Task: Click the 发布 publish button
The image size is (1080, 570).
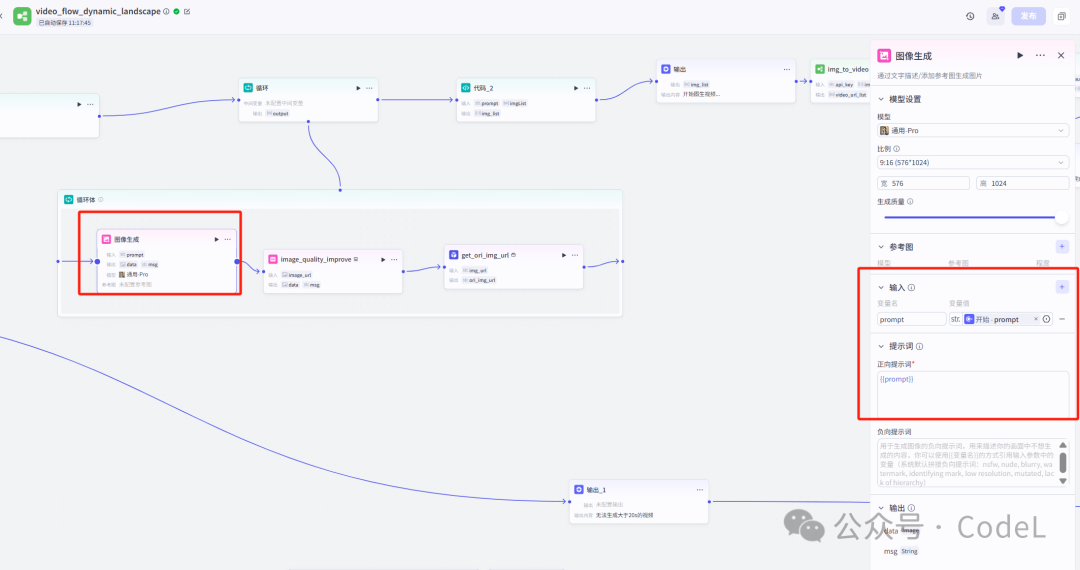Action: click(1028, 17)
